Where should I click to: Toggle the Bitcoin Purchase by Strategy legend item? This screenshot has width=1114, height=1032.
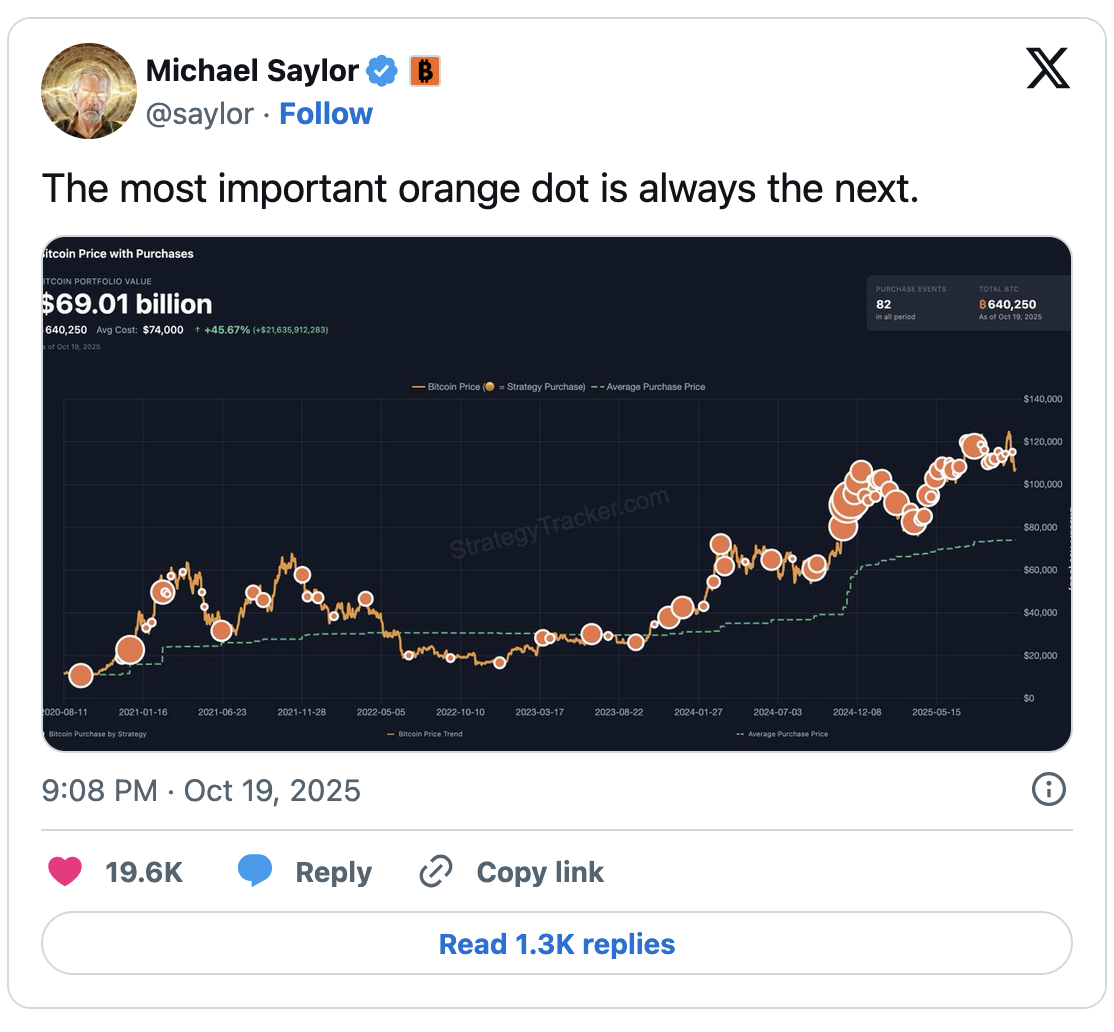[x=98, y=734]
